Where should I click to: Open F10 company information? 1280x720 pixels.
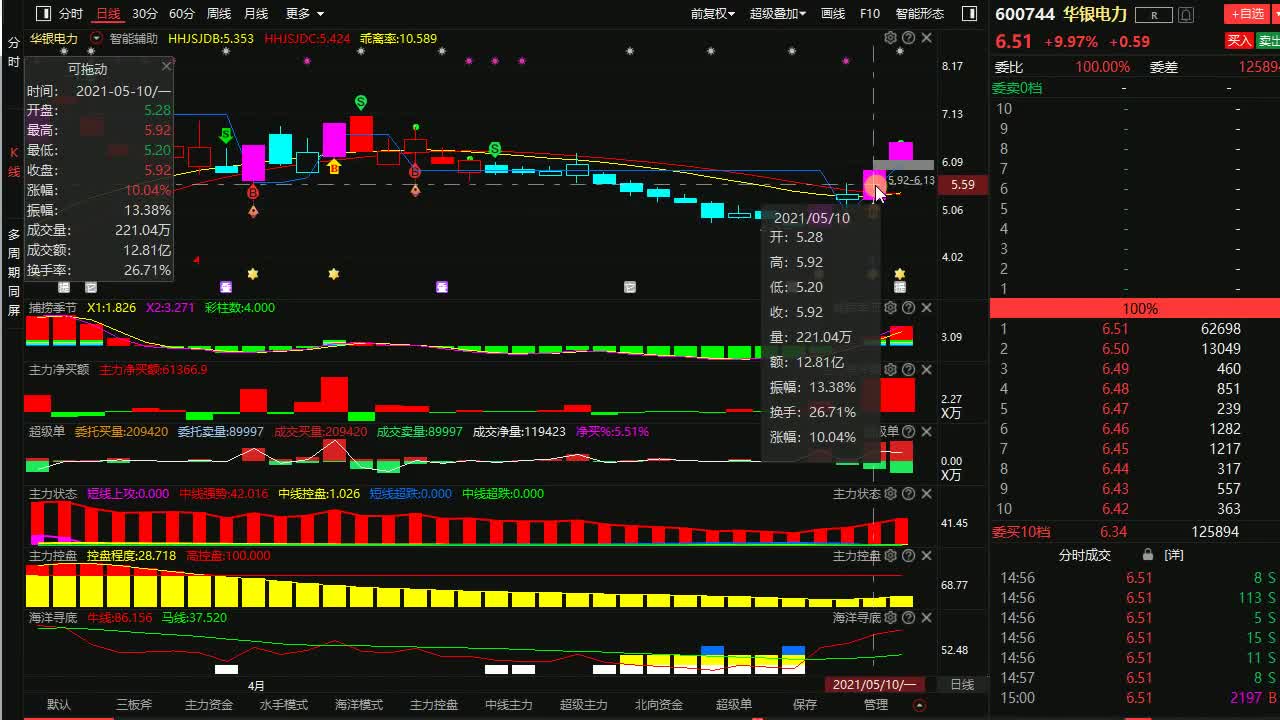[870, 14]
